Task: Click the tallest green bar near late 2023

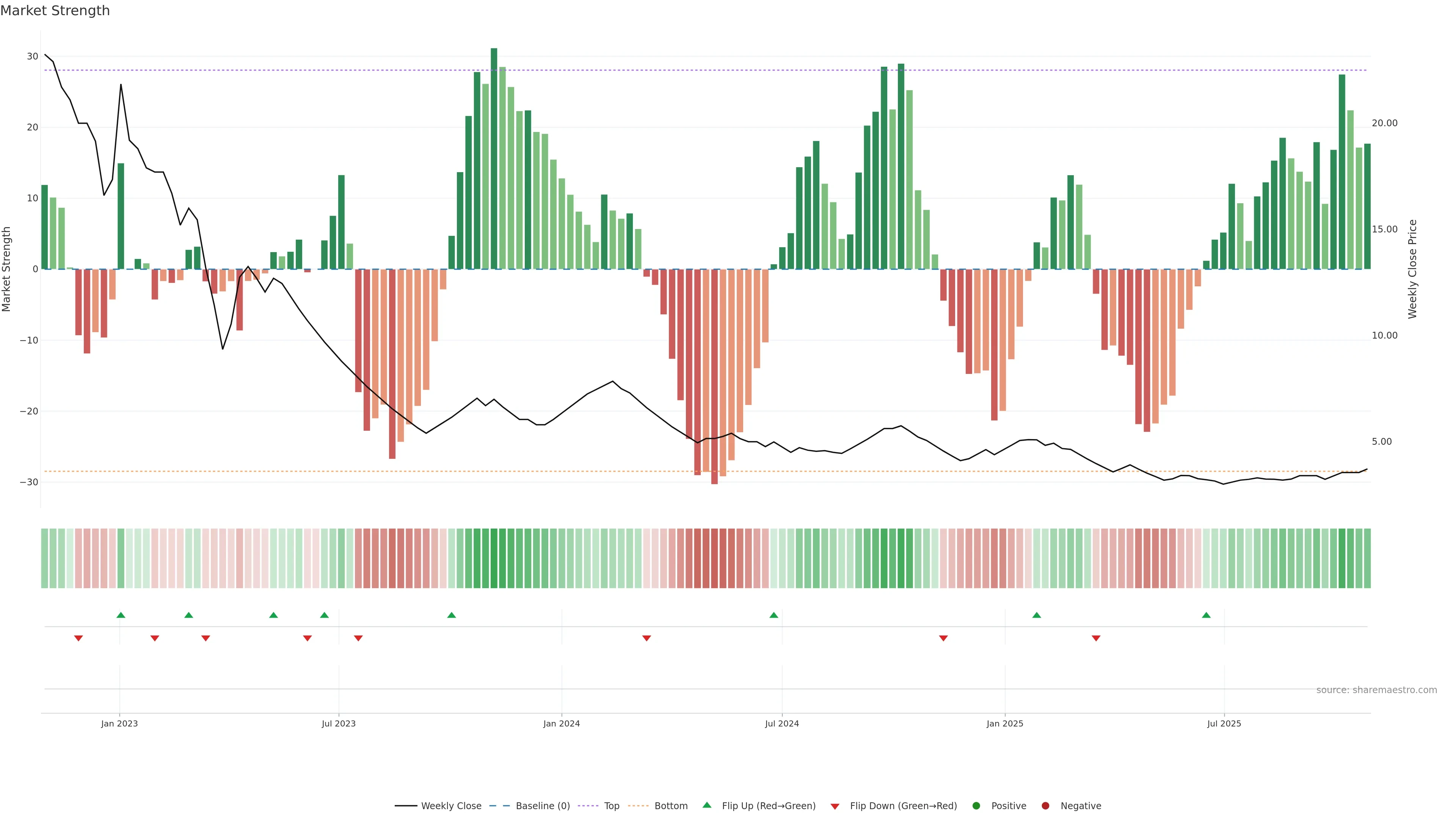Action: click(494, 158)
